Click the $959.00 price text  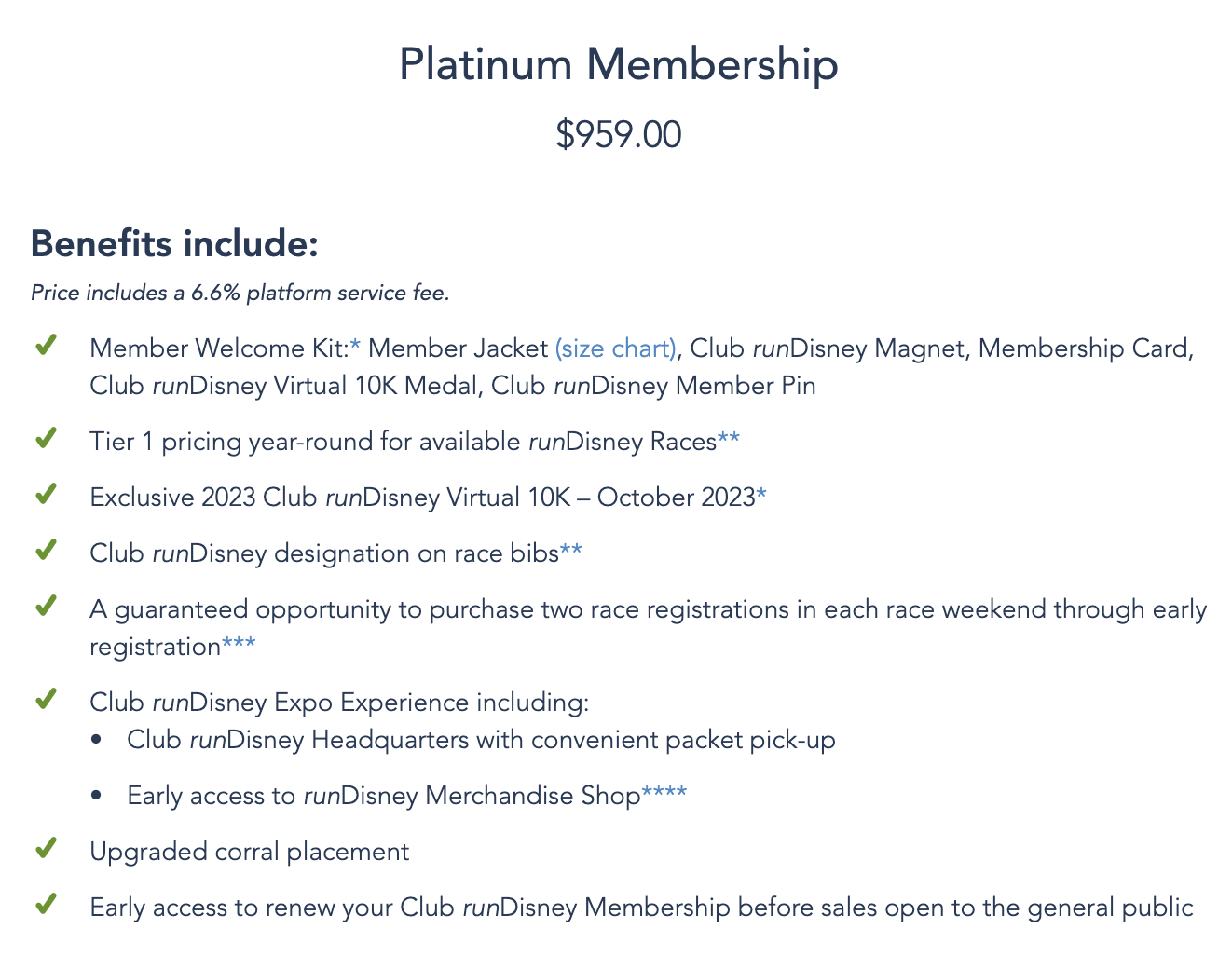click(x=618, y=134)
